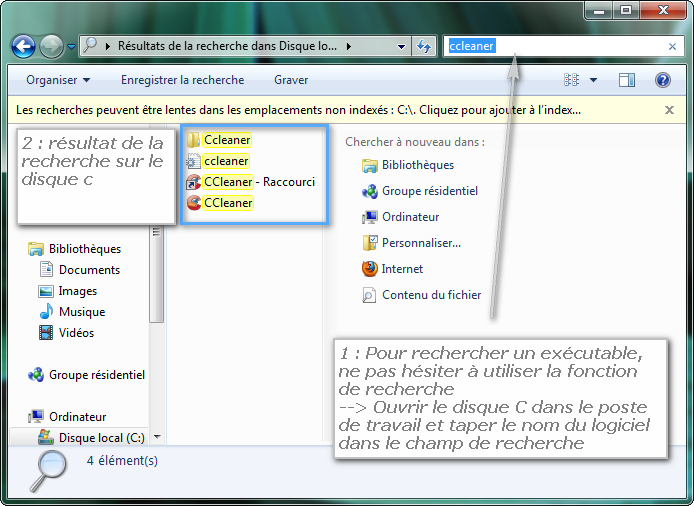The width and height of the screenshot is (694, 506).
Task: Expand chevron after 'Disque lo...' in address bar
Action: click(349, 46)
